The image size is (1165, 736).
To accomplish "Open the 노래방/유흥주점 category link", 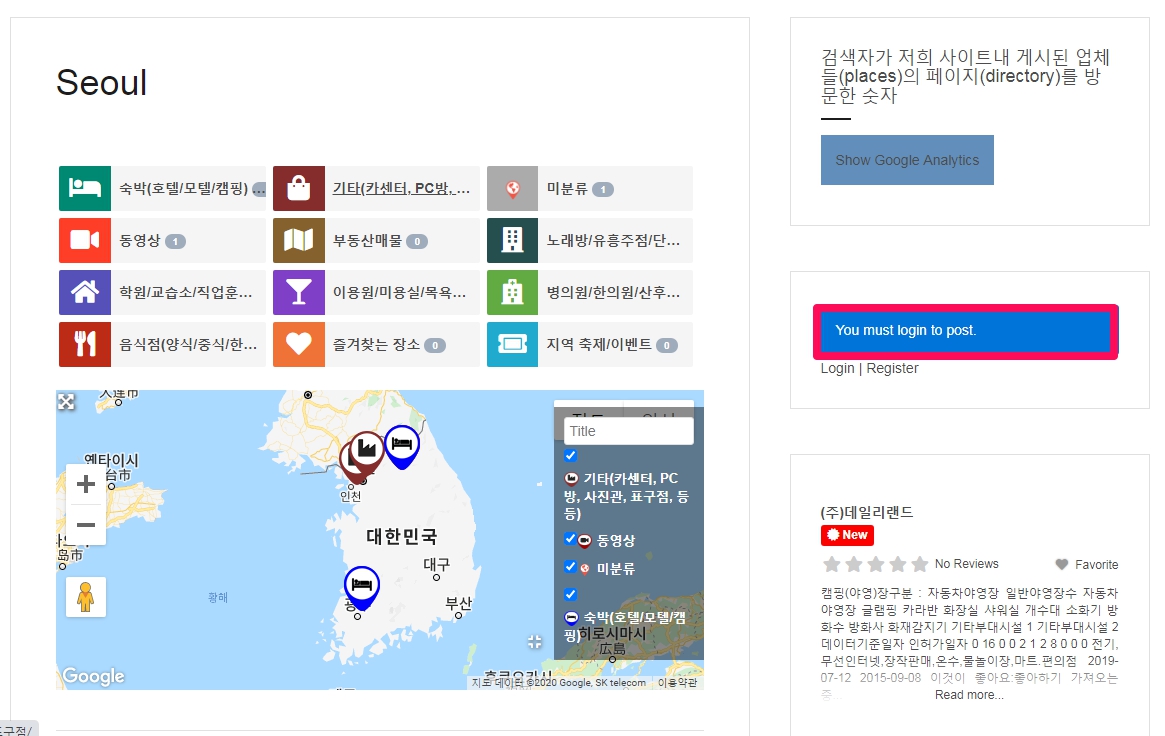I will 613,241.
